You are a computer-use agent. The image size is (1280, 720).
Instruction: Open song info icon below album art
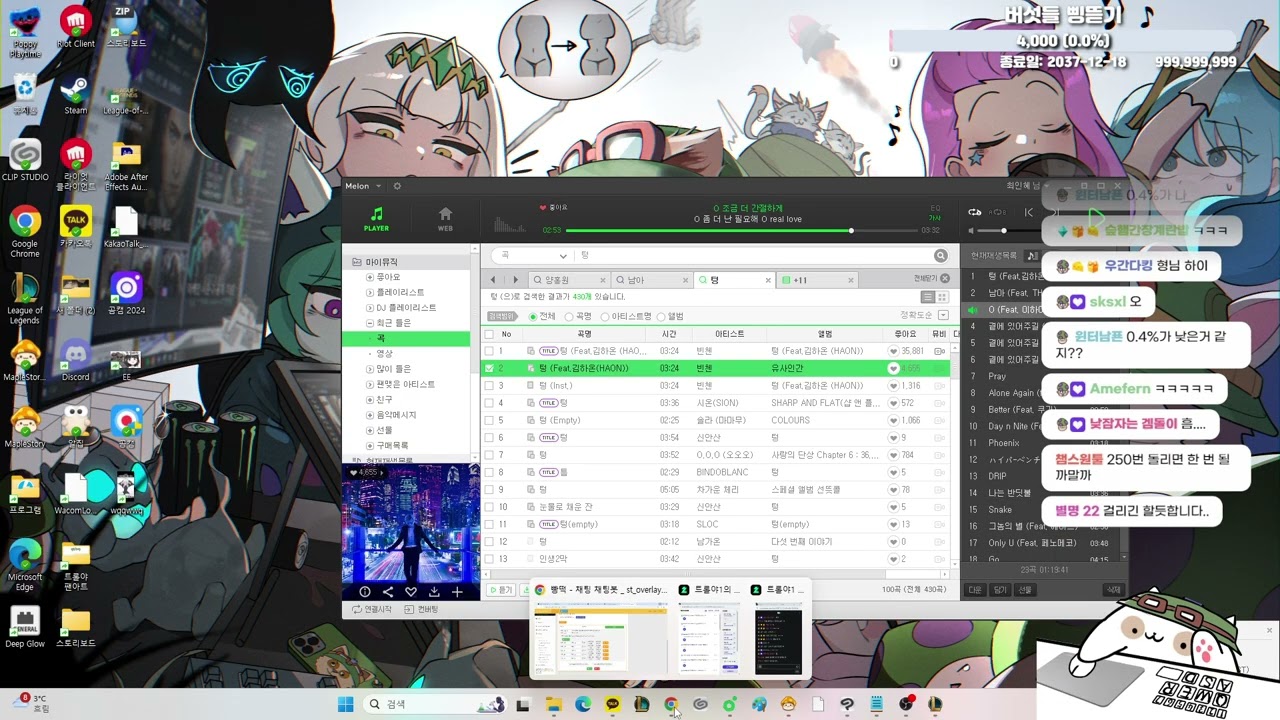(364, 592)
